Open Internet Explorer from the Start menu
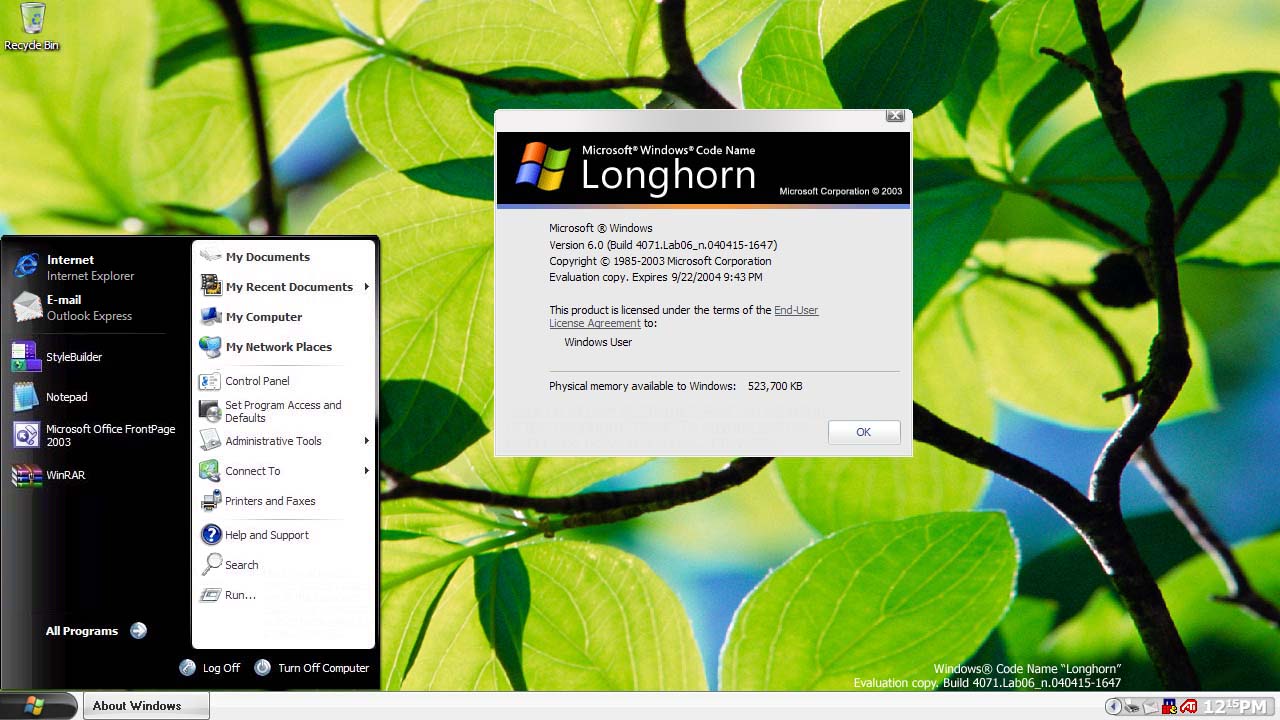1280x720 pixels. pyautogui.click(x=70, y=267)
